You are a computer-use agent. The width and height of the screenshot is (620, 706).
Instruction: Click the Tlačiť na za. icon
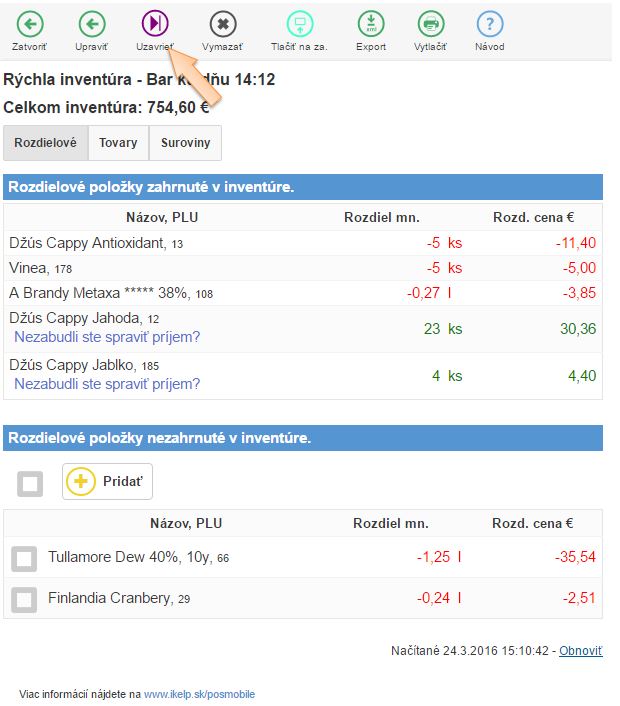(x=299, y=24)
